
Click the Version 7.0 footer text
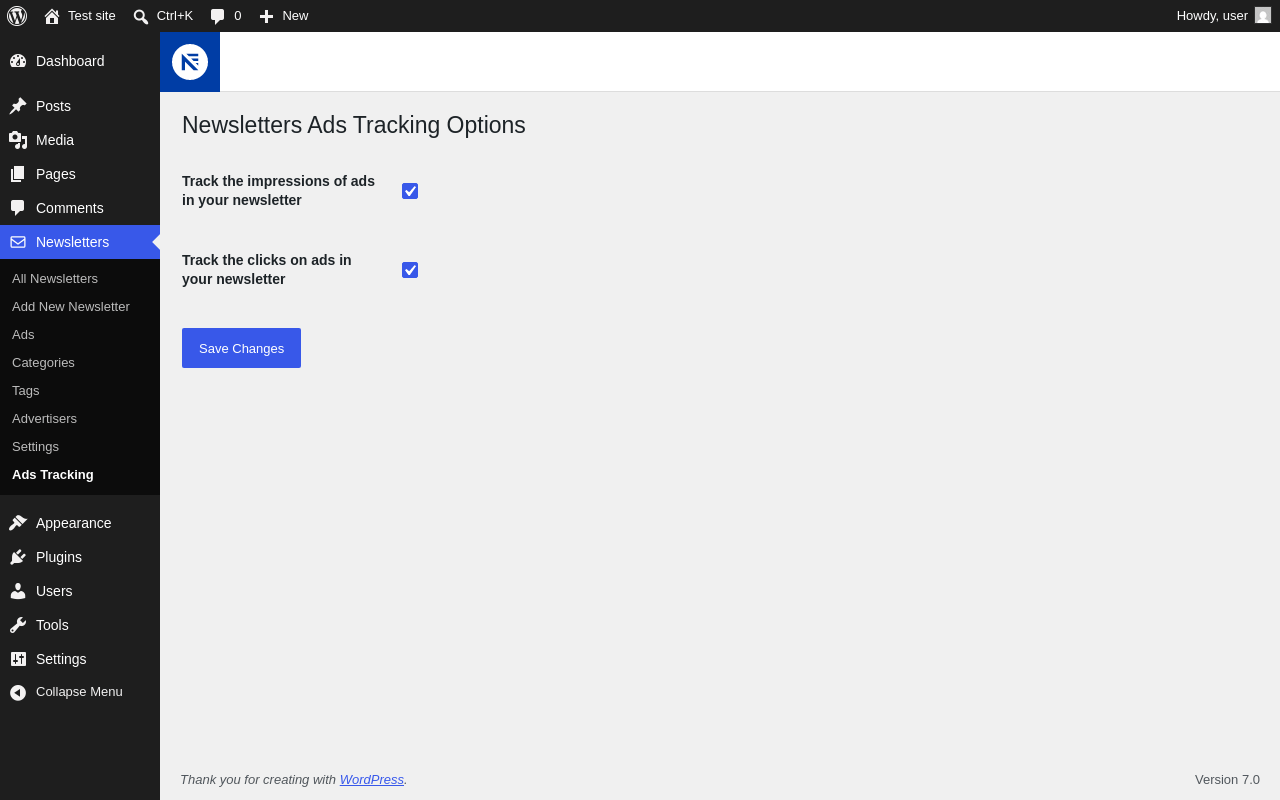point(1227,779)
